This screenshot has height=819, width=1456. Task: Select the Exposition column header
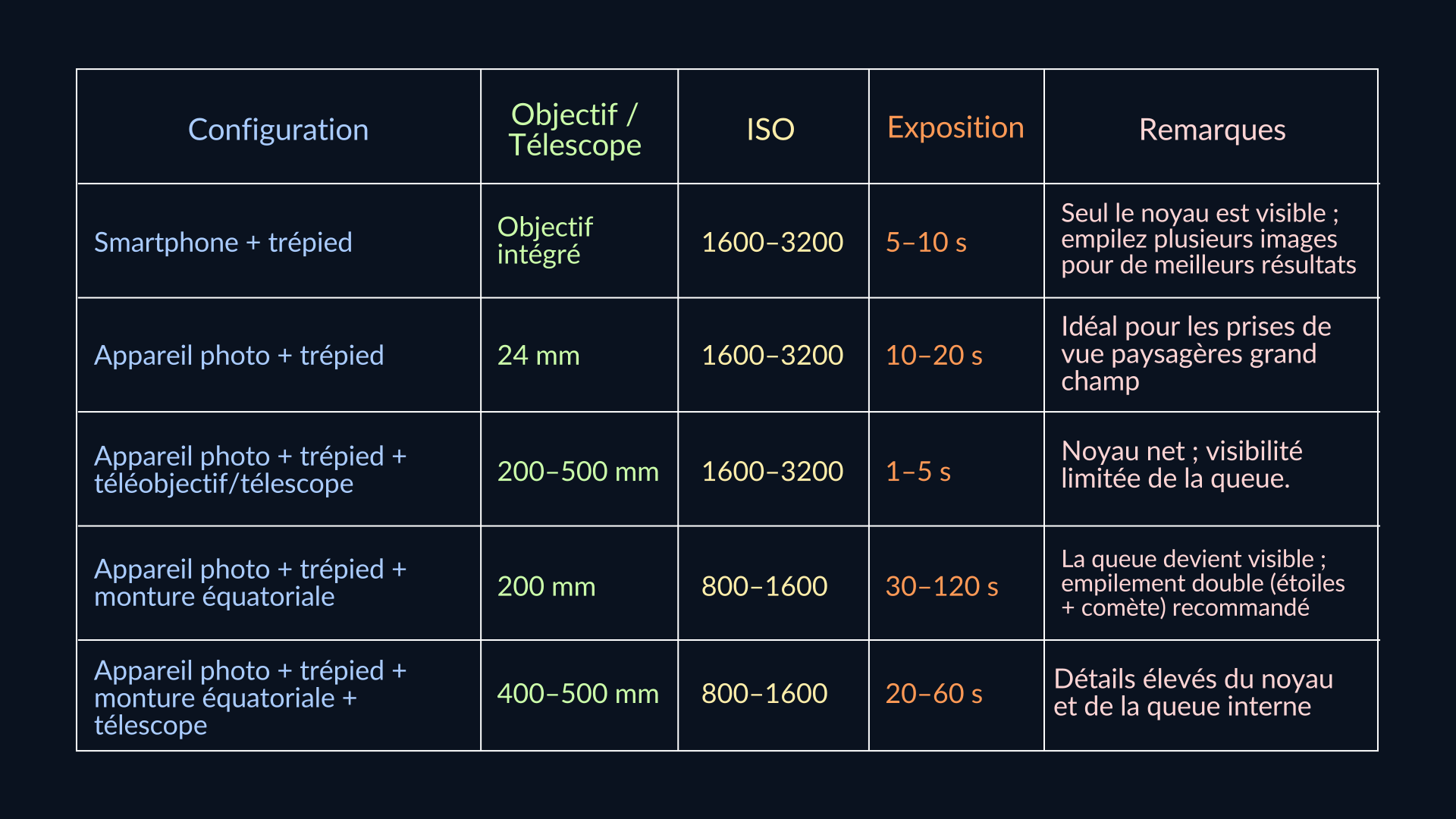(x=955, y=127)
